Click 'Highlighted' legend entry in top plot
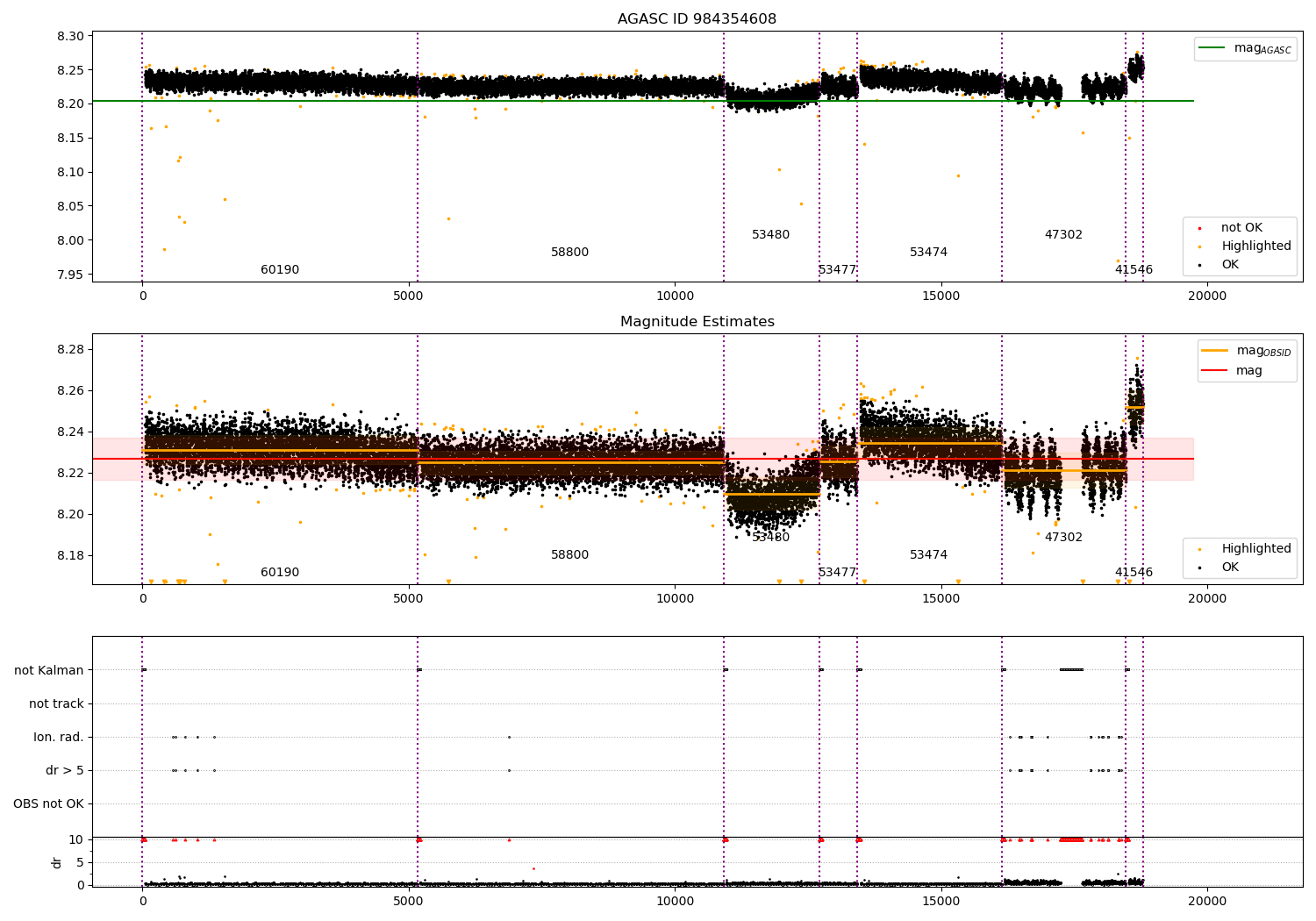 coord(1255,246)
